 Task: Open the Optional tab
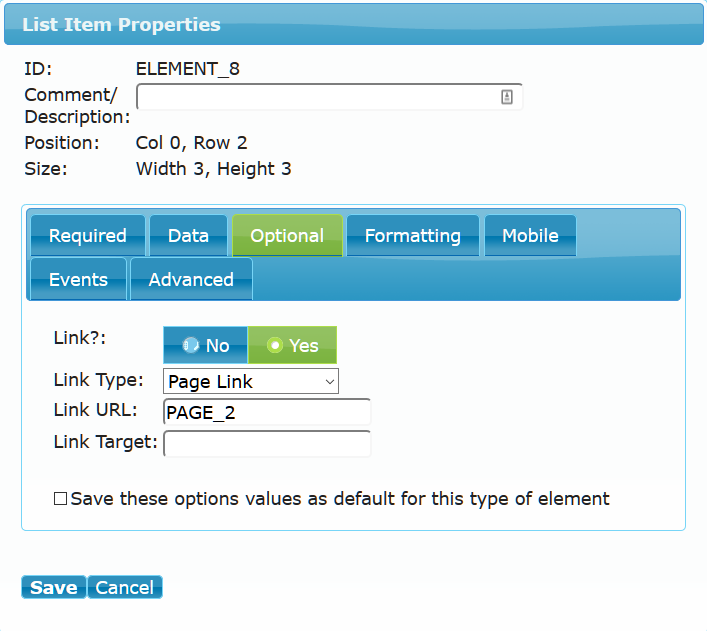[287, 235]
